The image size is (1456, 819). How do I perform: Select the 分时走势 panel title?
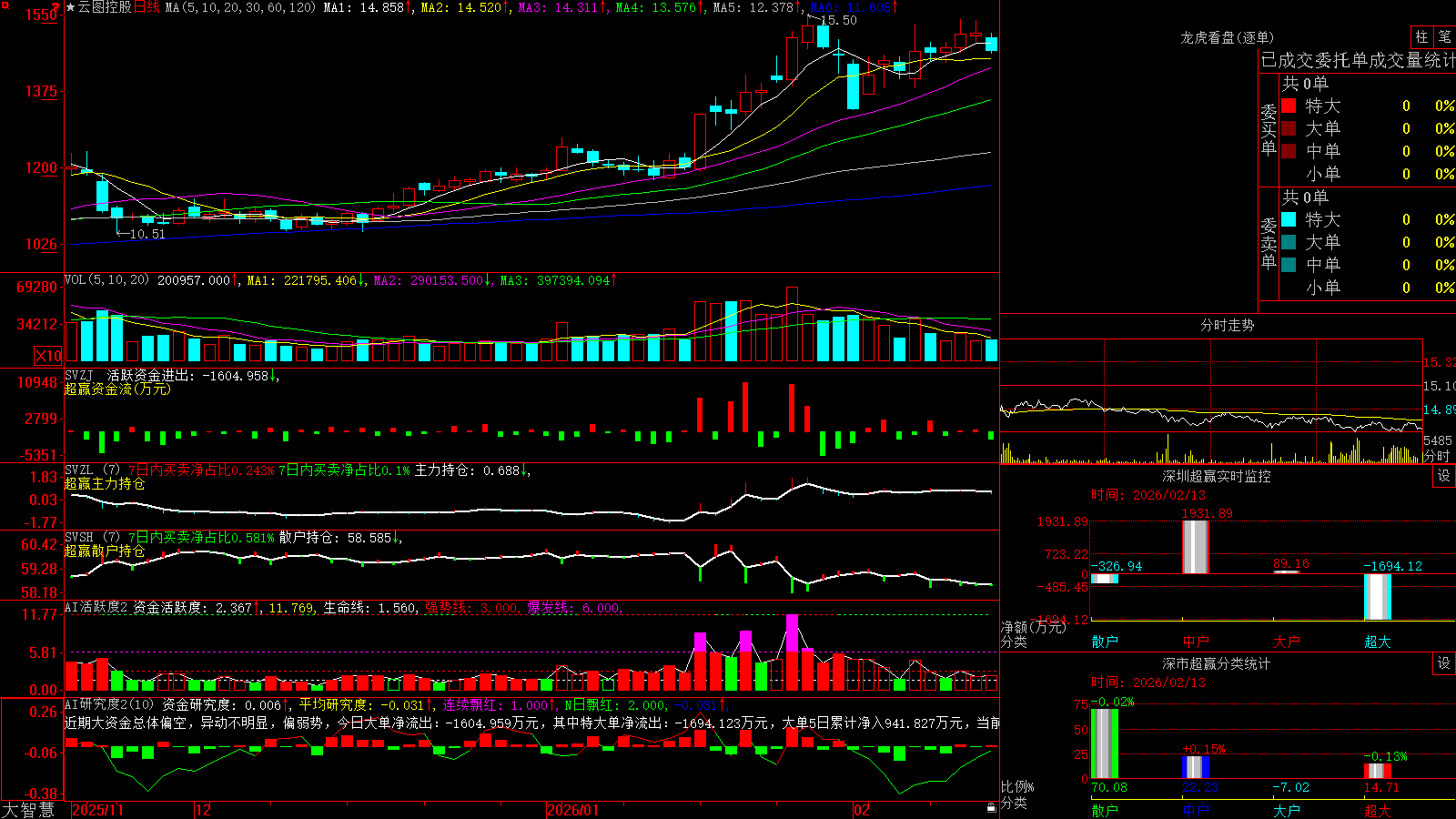tap(1227, 325)
